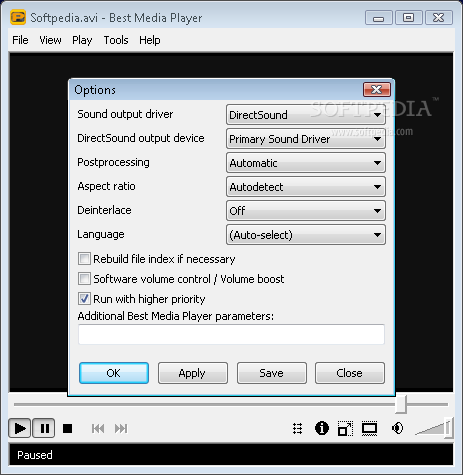Expand the Deinterlace dropdown
The image size is (463, 475).
306,211
